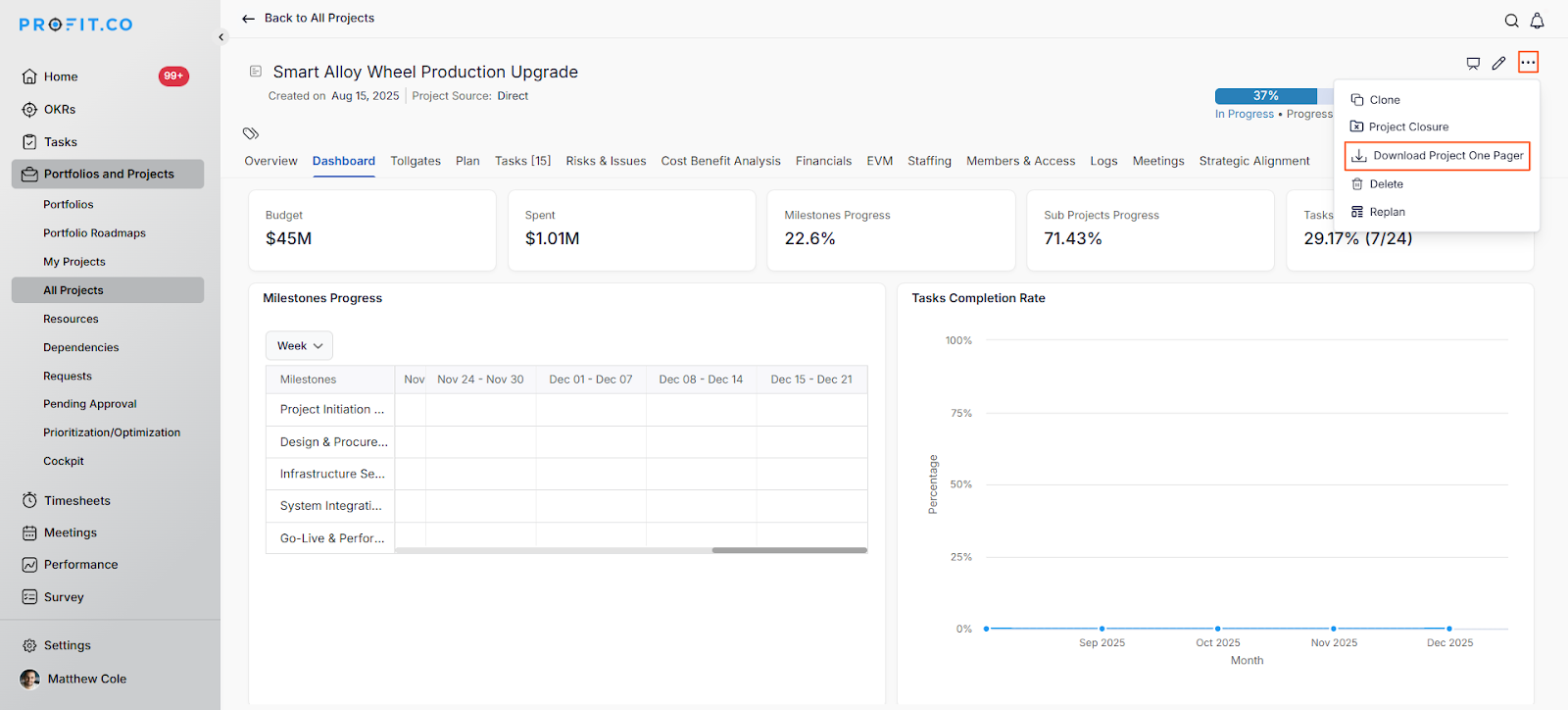The image size is (1568, 710).
Task: Open Timesheets from the sidebar
Action: (x=76, y=501)
